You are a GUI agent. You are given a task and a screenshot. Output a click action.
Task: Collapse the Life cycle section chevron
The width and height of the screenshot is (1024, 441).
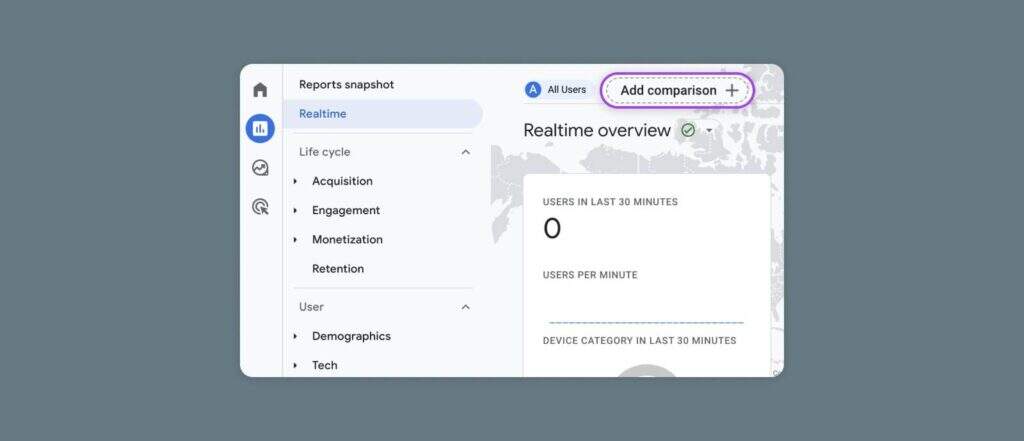(x=465, y=152)
